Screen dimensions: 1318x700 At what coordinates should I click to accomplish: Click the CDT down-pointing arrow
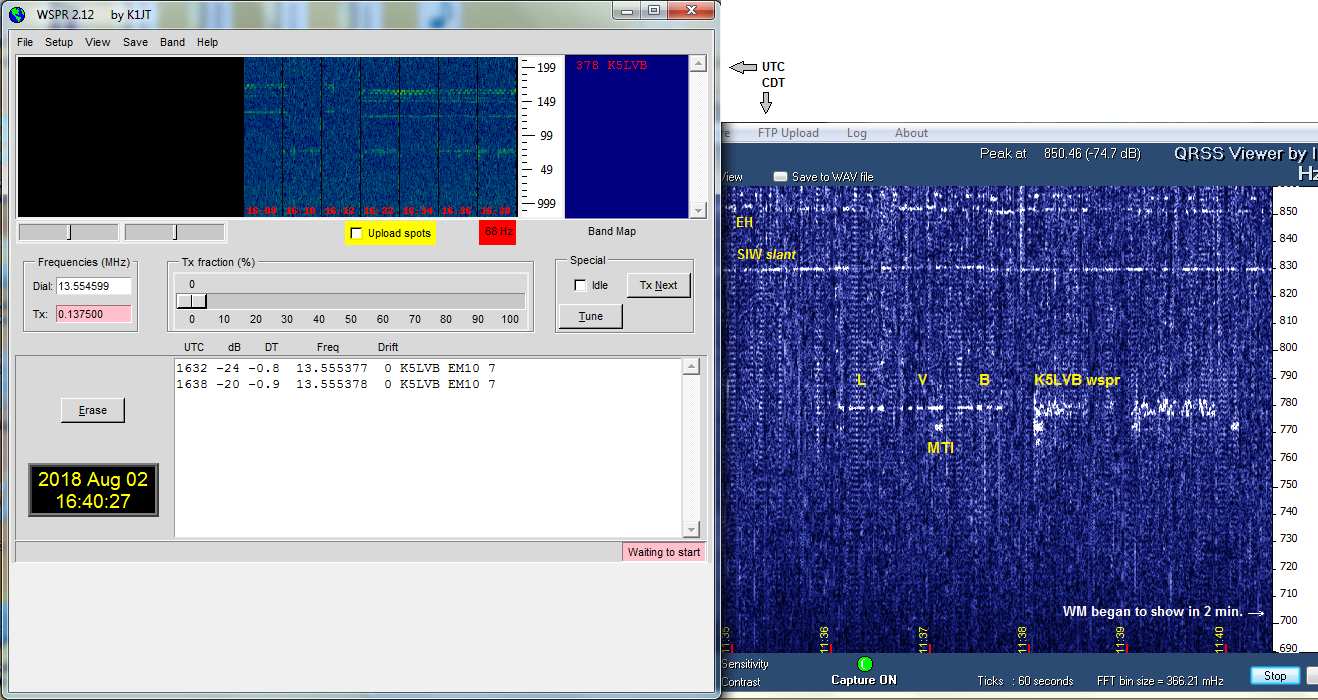pos(767,103)
